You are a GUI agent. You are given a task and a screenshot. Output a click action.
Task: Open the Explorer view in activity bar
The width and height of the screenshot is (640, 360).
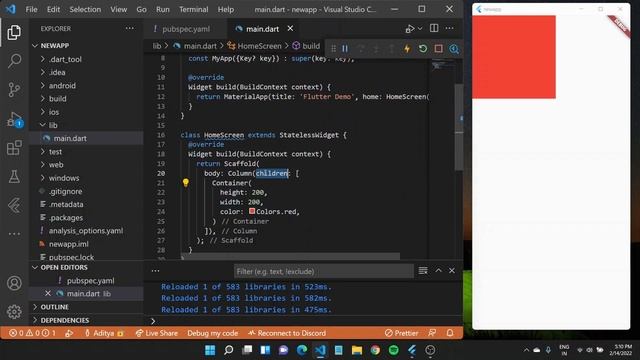click(14, 33)
